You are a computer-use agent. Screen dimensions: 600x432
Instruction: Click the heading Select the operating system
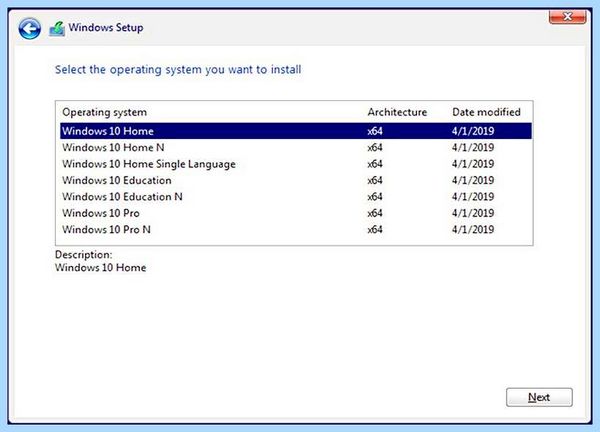pyautogui.click(x=178, y=70)
